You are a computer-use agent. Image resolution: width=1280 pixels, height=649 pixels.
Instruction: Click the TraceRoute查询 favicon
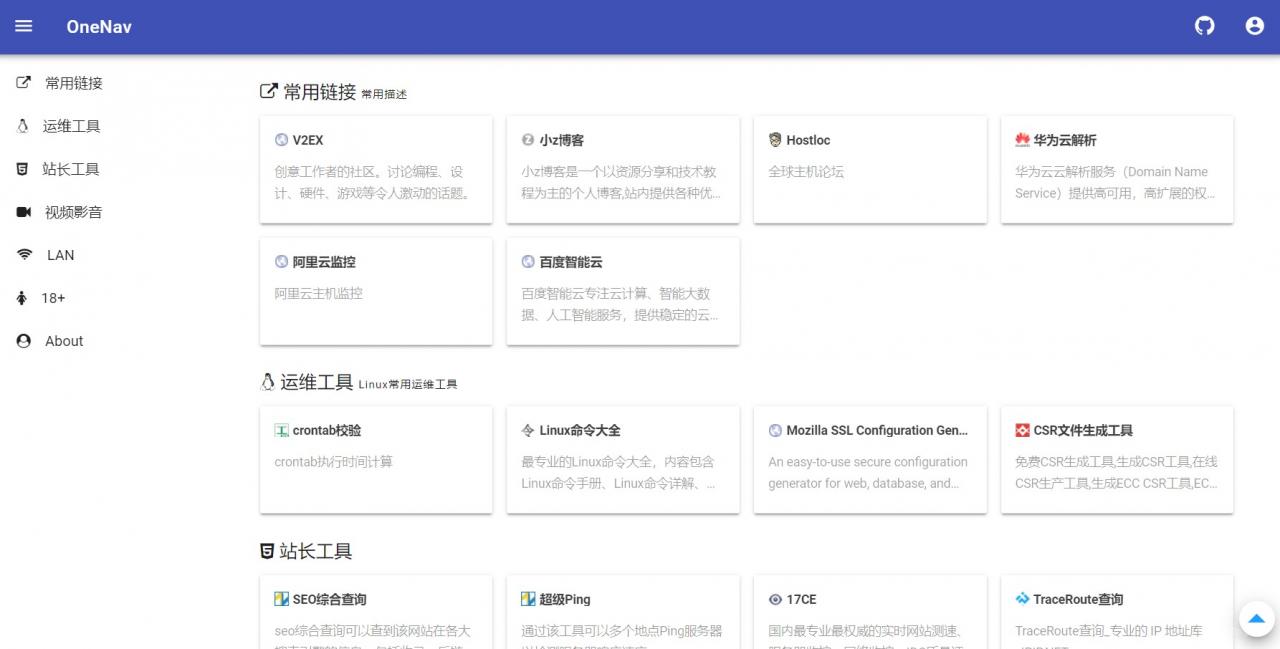click(1022, 599)
